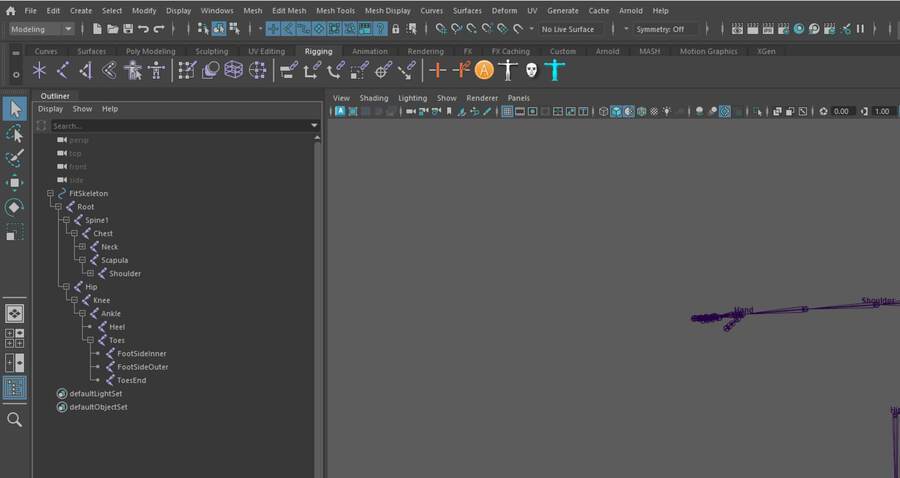This screenshot has height=478, width=900.
Task: Click the white skull face shelf icon
Action: click(x=531, y=70)
